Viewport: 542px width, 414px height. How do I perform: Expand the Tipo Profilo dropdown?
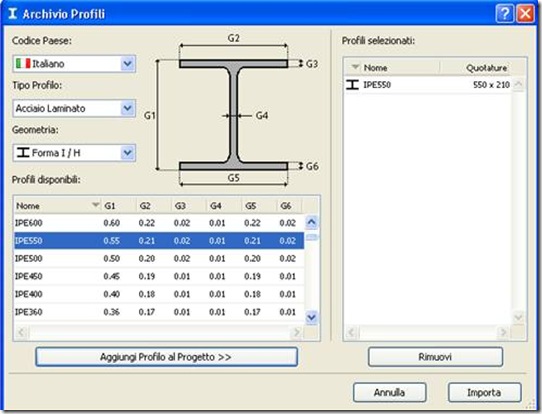127,108
